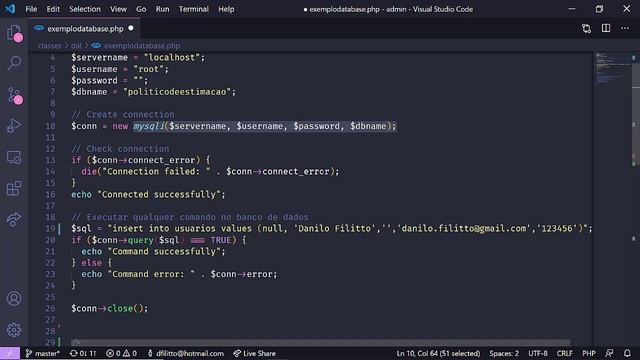Click the dal breadcrumb folder
Viewport: 640px width, 360px height.
click(76, 46)
